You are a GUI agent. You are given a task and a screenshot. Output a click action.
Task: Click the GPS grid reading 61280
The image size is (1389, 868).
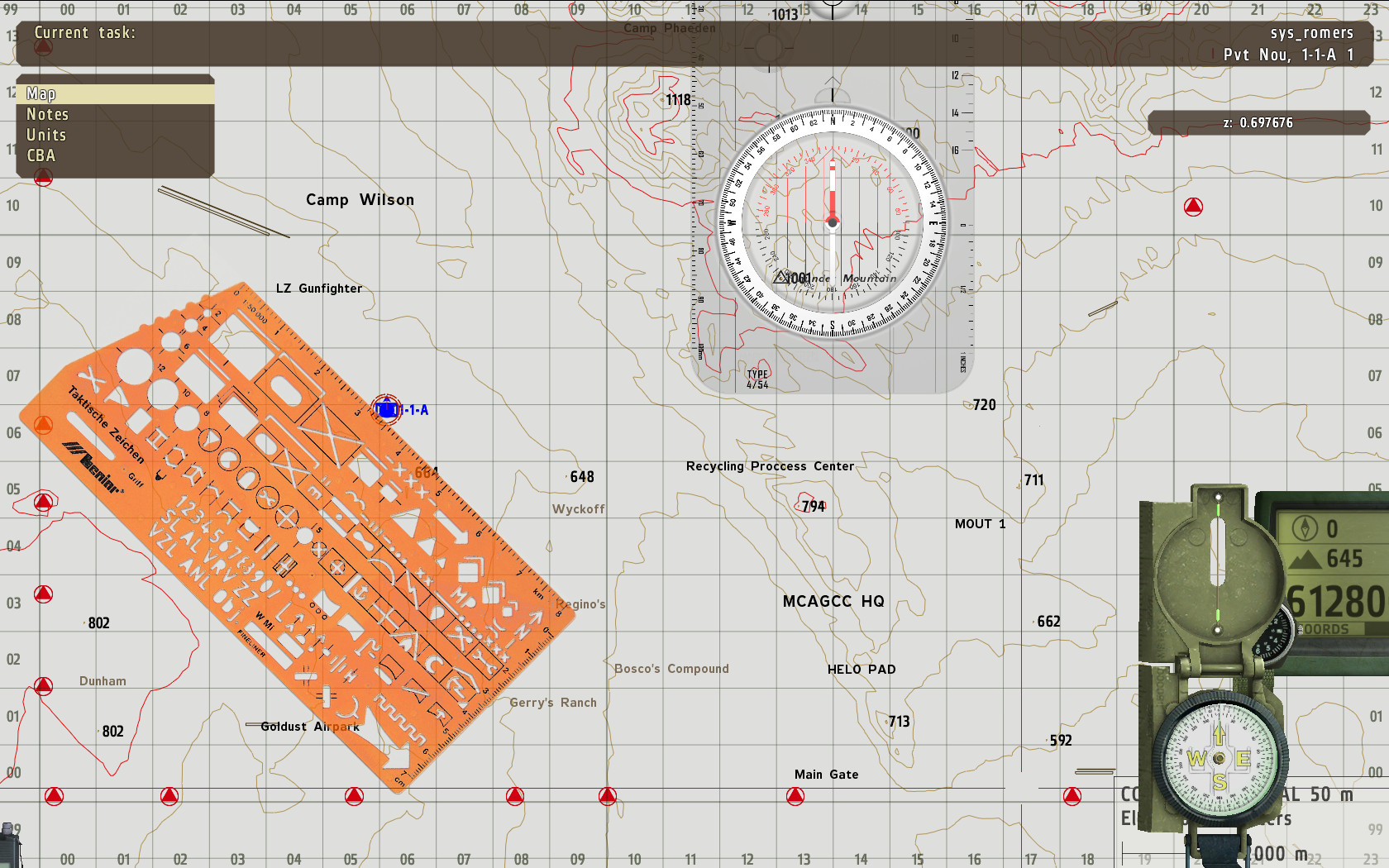coord(1335,601)
